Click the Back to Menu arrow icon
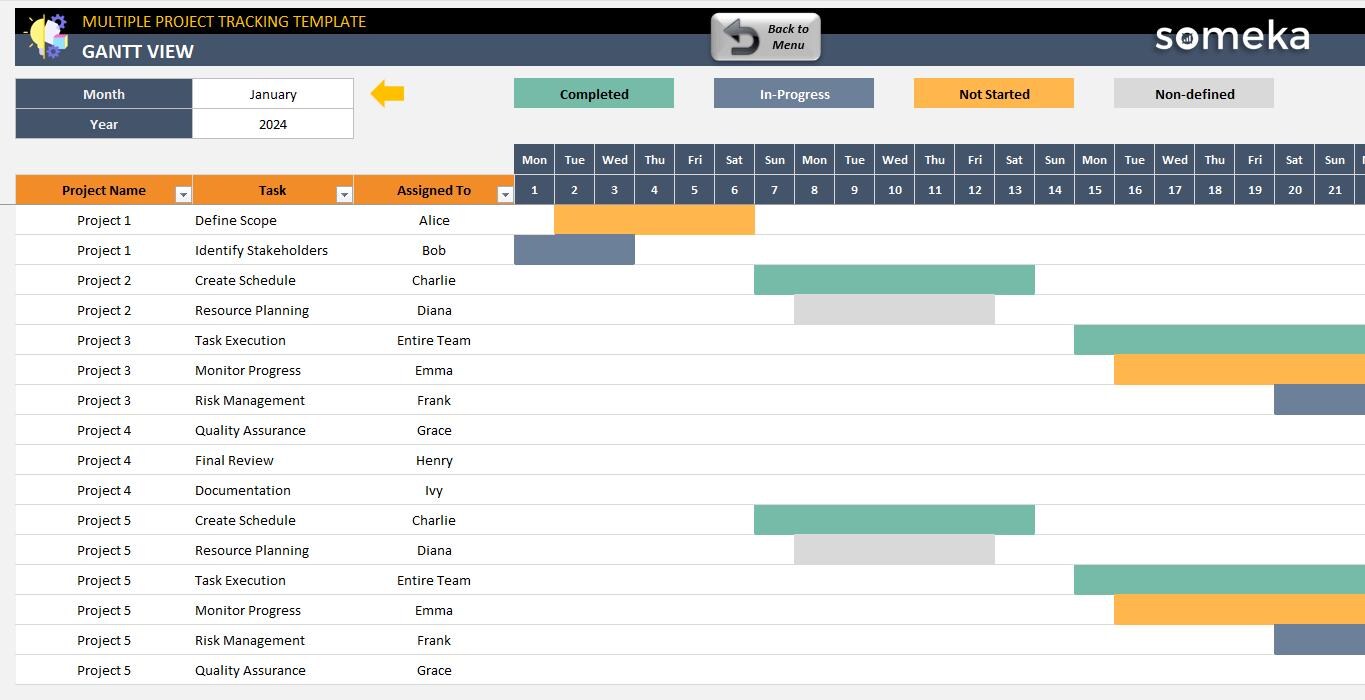This screenshot has width=1365, height=700. point(739,36)
